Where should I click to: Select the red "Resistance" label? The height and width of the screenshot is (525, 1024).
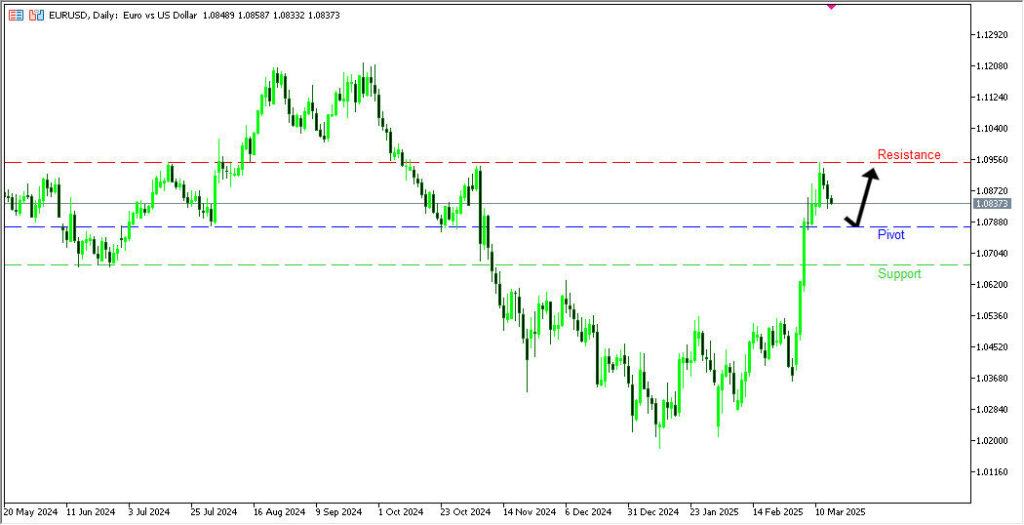point(909,155)
